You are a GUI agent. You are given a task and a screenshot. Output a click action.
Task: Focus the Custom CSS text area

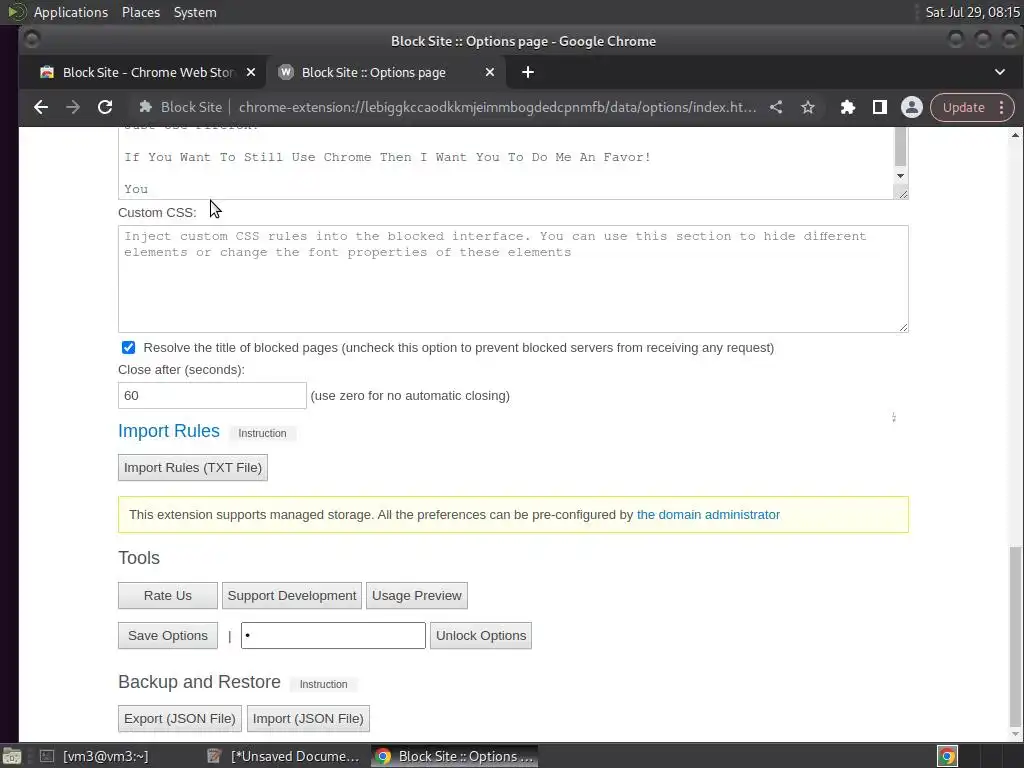(513, 279)
